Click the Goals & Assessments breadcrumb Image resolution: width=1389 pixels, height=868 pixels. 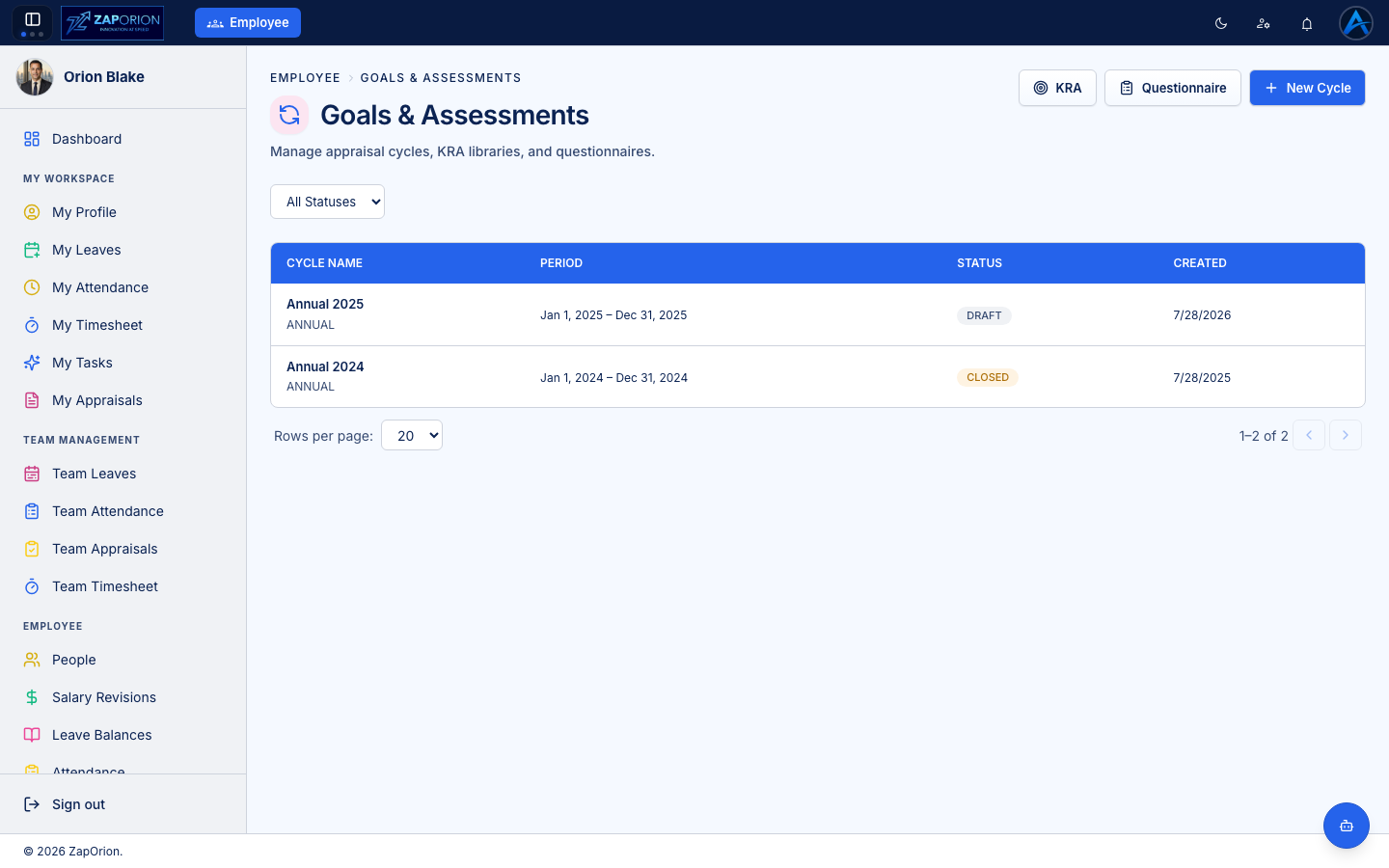click(x=441, y=78)
